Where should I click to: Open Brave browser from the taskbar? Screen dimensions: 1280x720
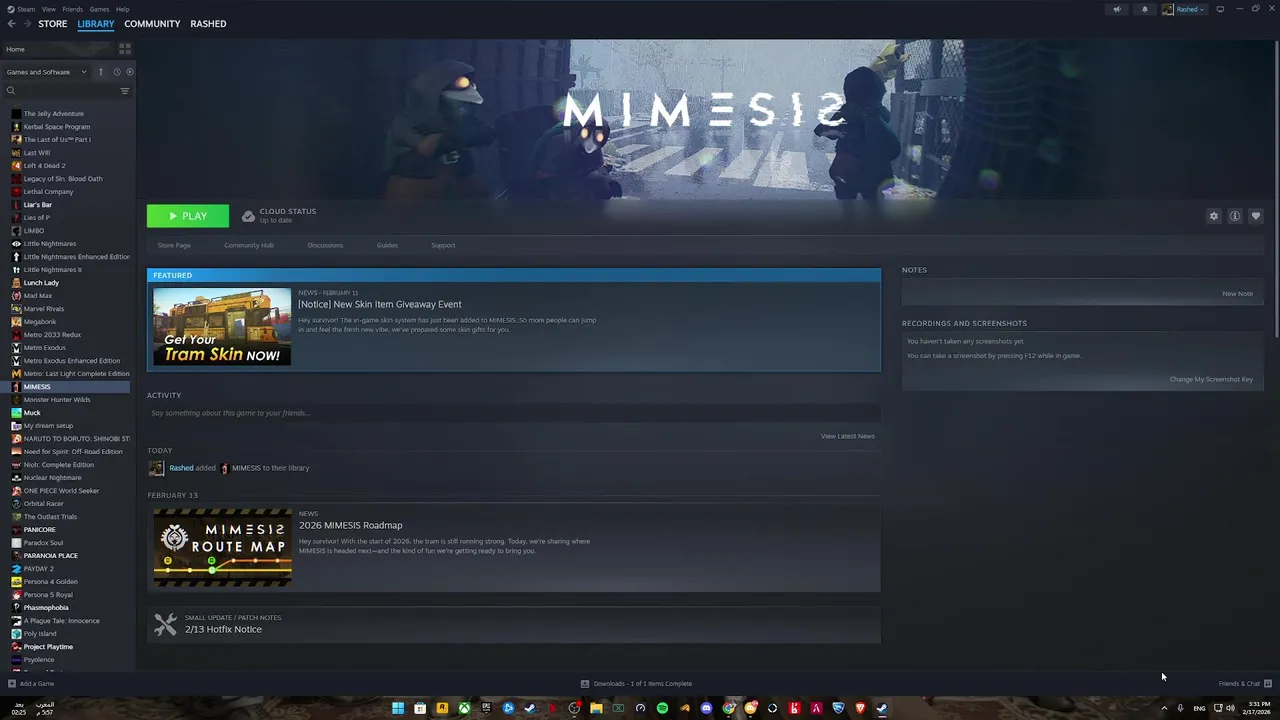(x=860, y=708)
